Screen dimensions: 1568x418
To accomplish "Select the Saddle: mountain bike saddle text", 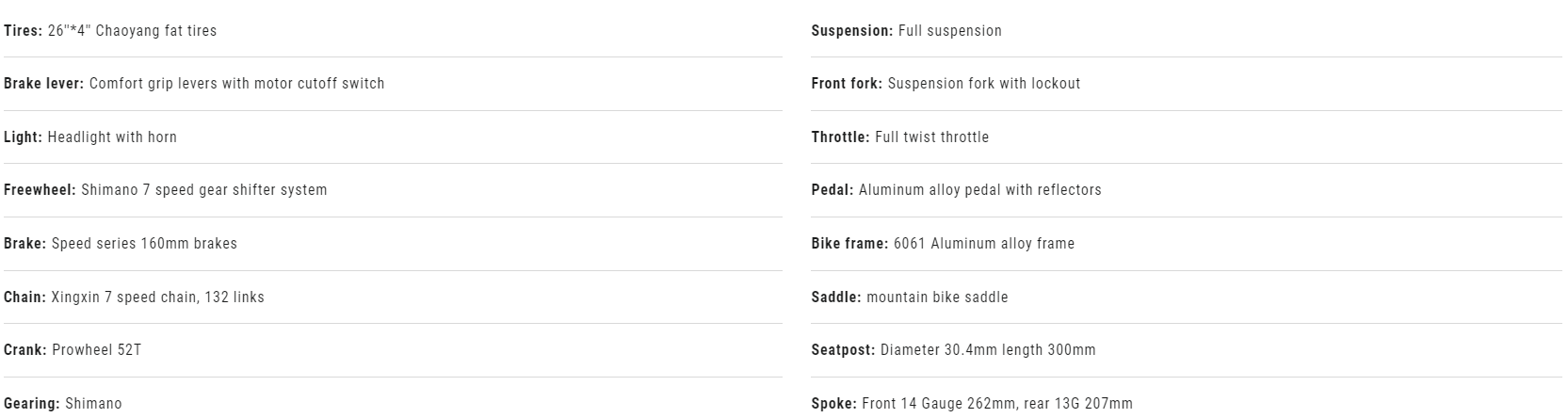I will pyautogui.click(x=910, y=297).
